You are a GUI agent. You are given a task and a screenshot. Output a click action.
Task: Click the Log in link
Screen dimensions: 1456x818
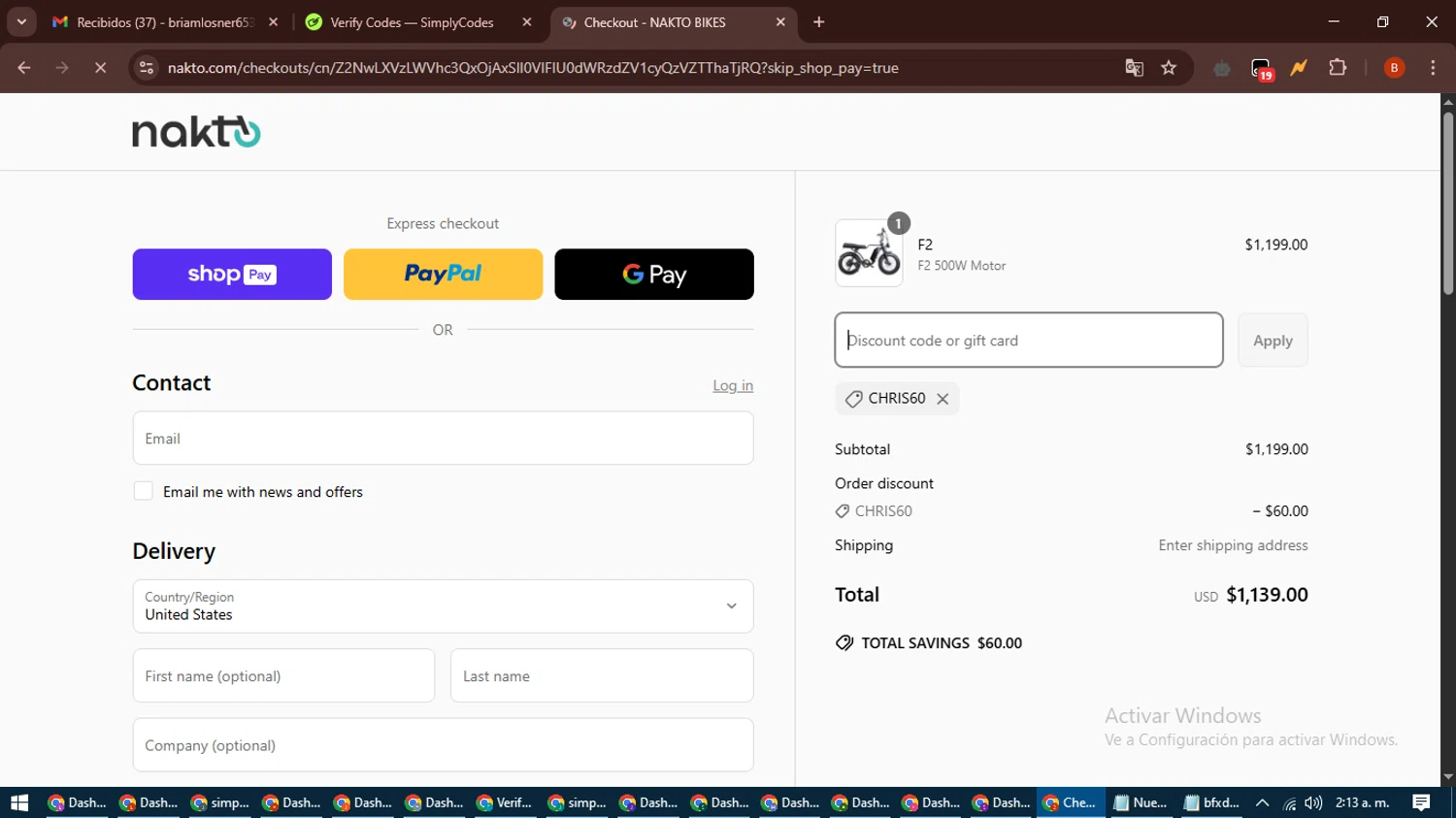tap(733, 385)
